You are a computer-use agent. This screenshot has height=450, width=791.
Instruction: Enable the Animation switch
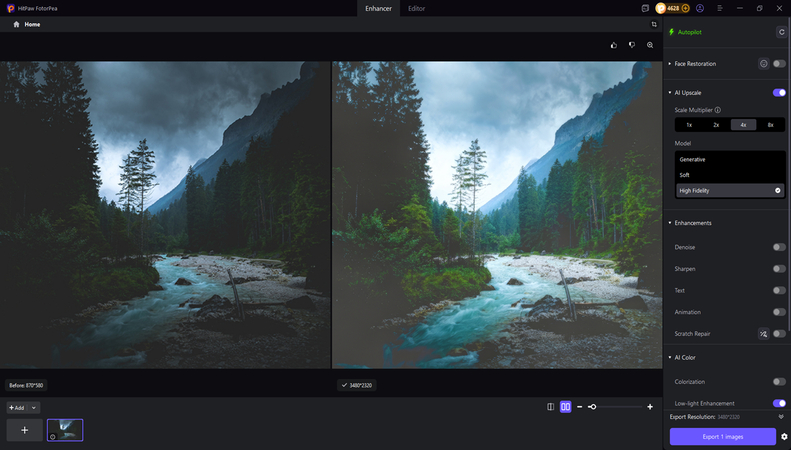tap(779, 312)
